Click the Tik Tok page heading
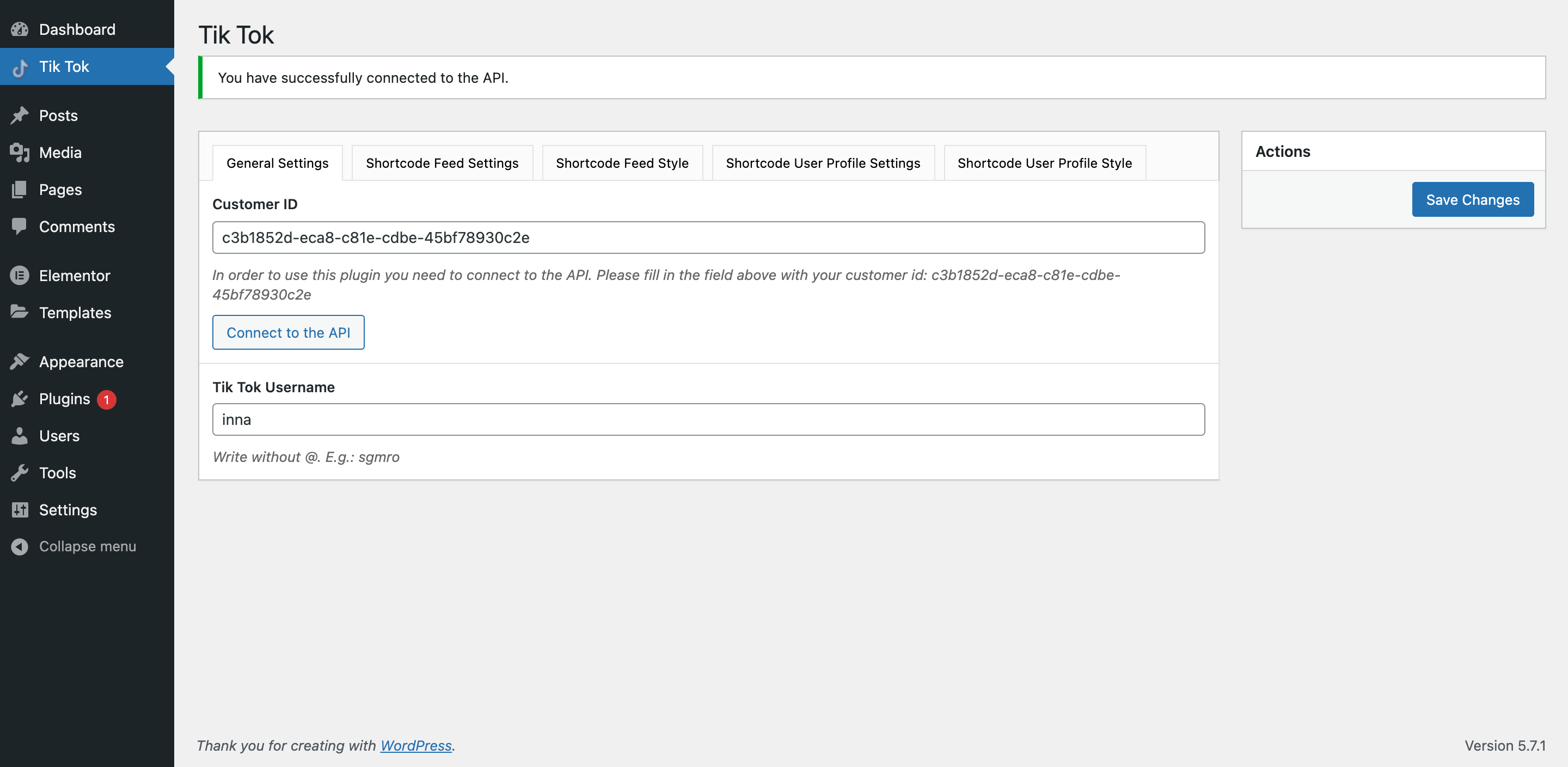Screen dimensions: 1568x767 pos(236,35)
